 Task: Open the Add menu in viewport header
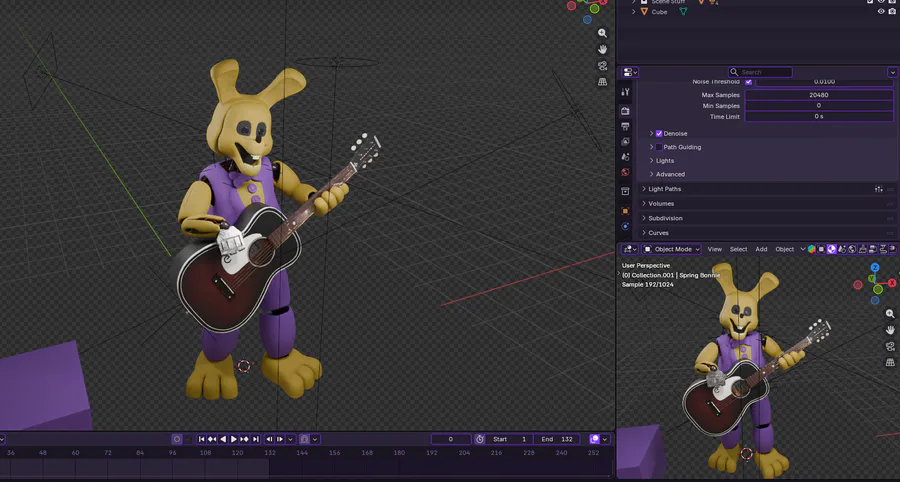(x=761, y=249)
